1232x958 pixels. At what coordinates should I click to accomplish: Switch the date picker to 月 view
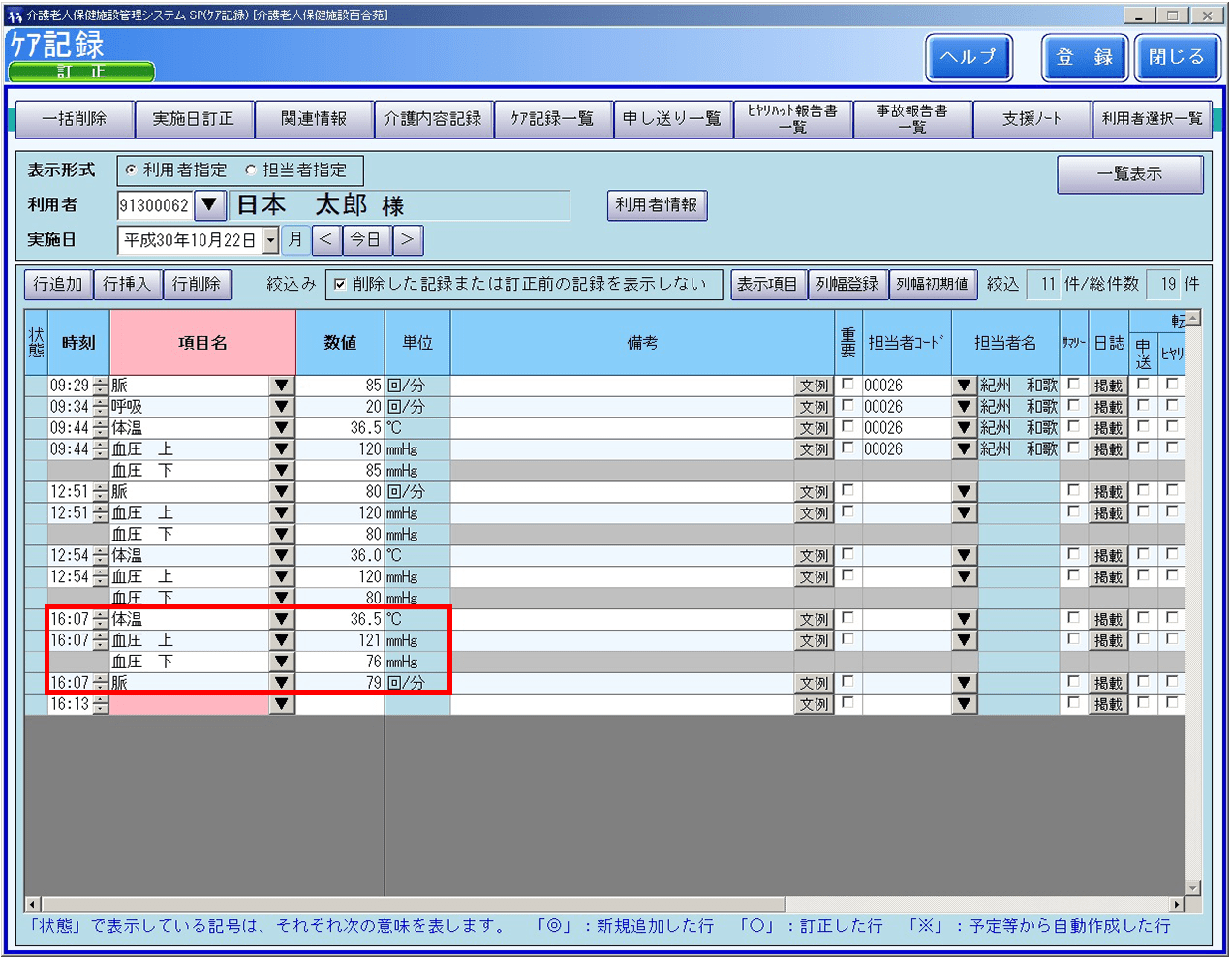[x=296, y=239]
